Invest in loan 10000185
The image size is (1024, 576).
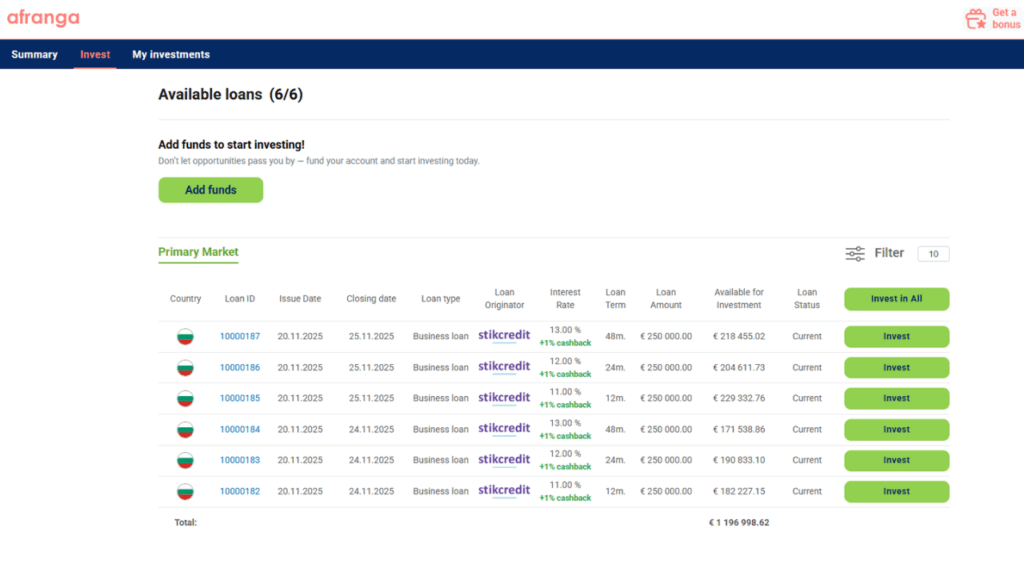[x=896, y=399]
